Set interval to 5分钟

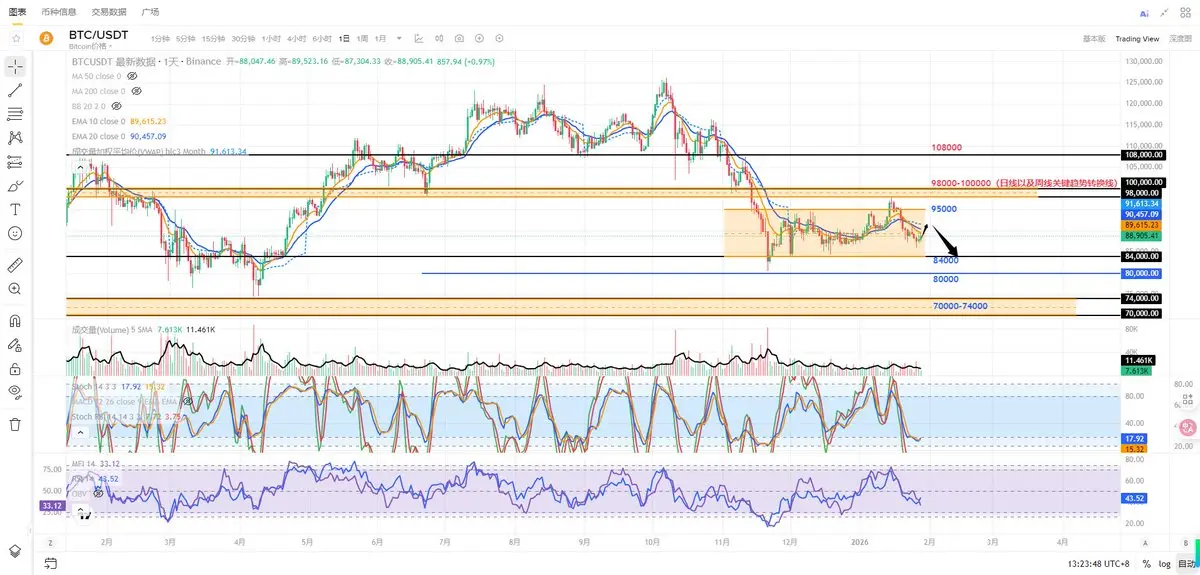tap(185, 38)
